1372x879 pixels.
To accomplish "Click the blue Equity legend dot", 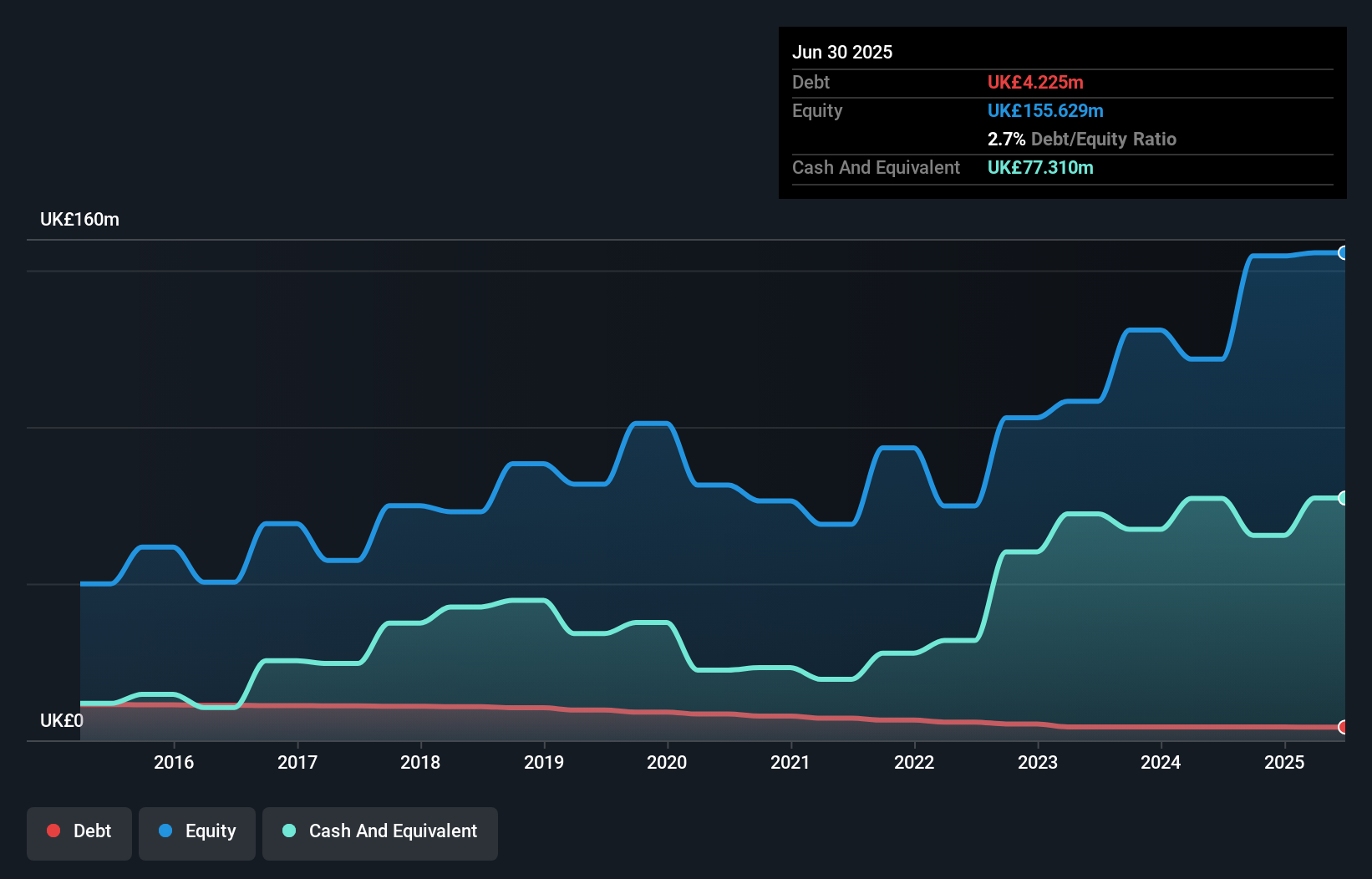I will pyautogui.click(x=166, y=831).
